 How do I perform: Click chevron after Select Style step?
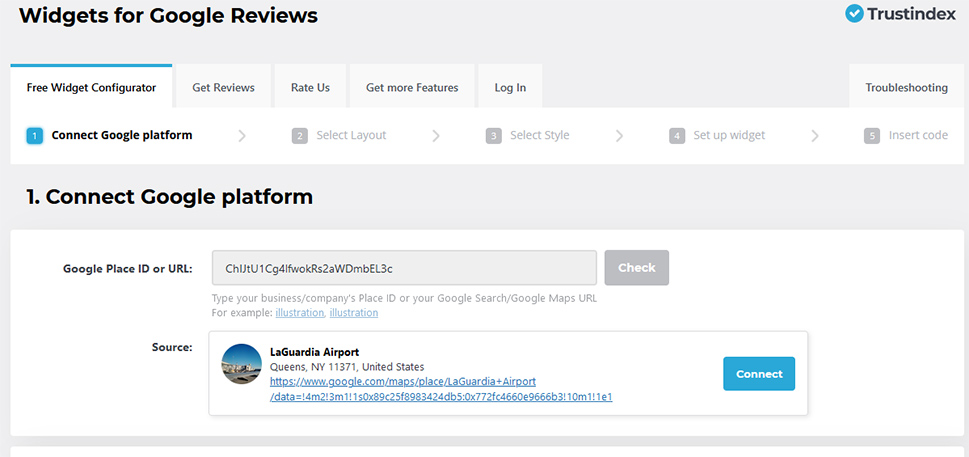point(619,136)
